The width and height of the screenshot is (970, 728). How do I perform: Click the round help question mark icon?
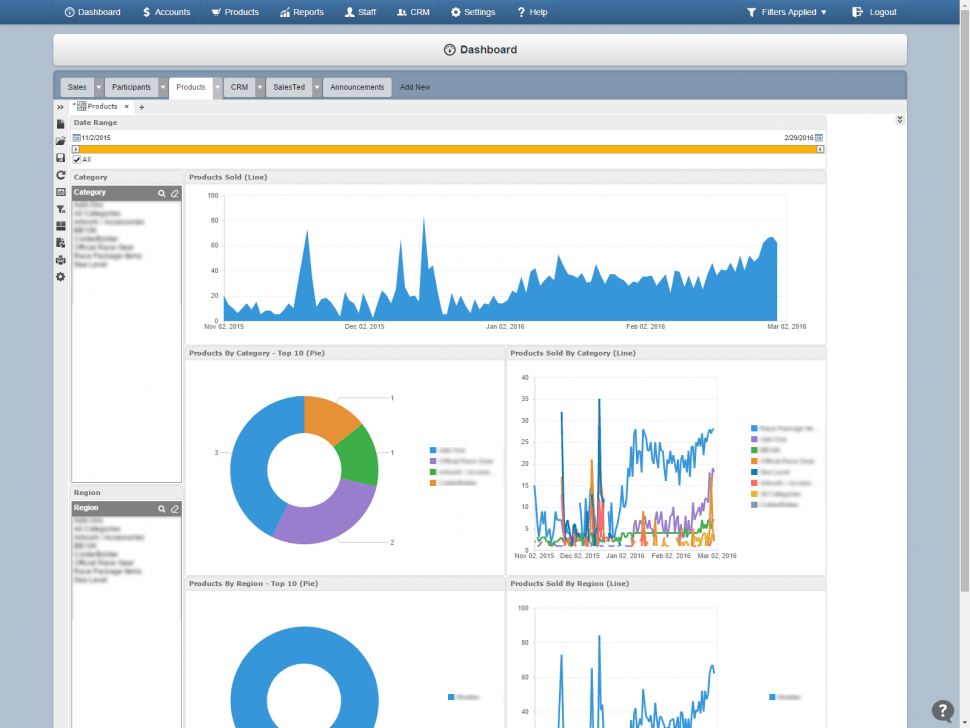(x=943, y=711)
